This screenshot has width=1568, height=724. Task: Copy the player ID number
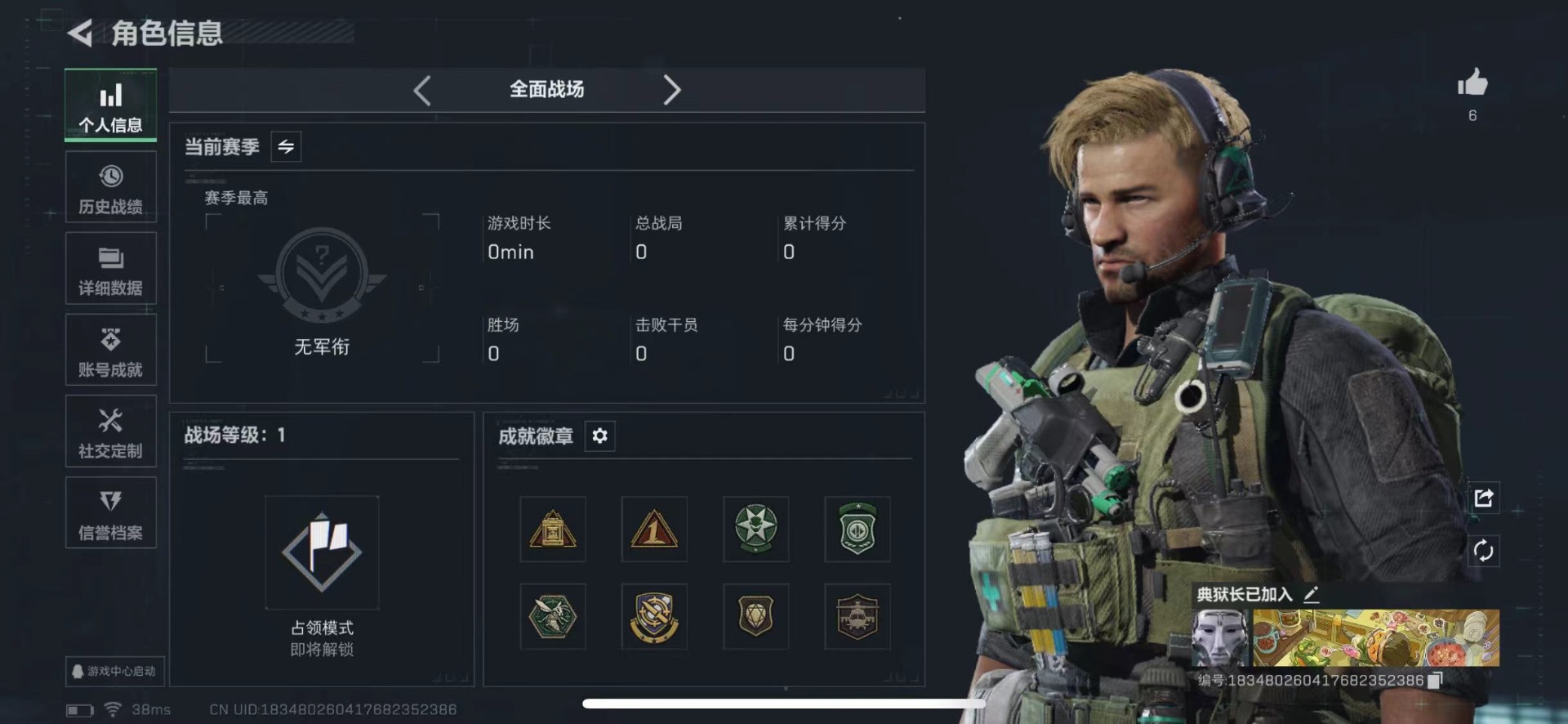(x=1436, y=680)
